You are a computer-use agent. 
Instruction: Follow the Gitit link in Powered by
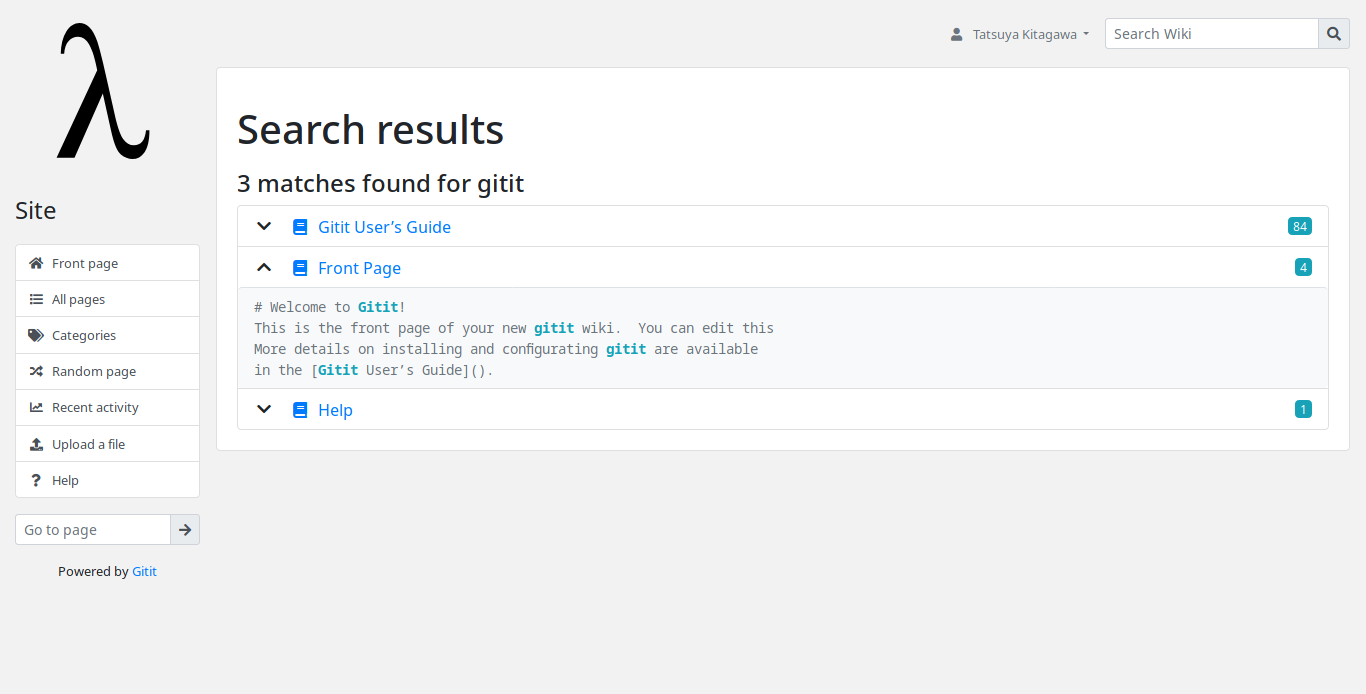pos(144,572)
